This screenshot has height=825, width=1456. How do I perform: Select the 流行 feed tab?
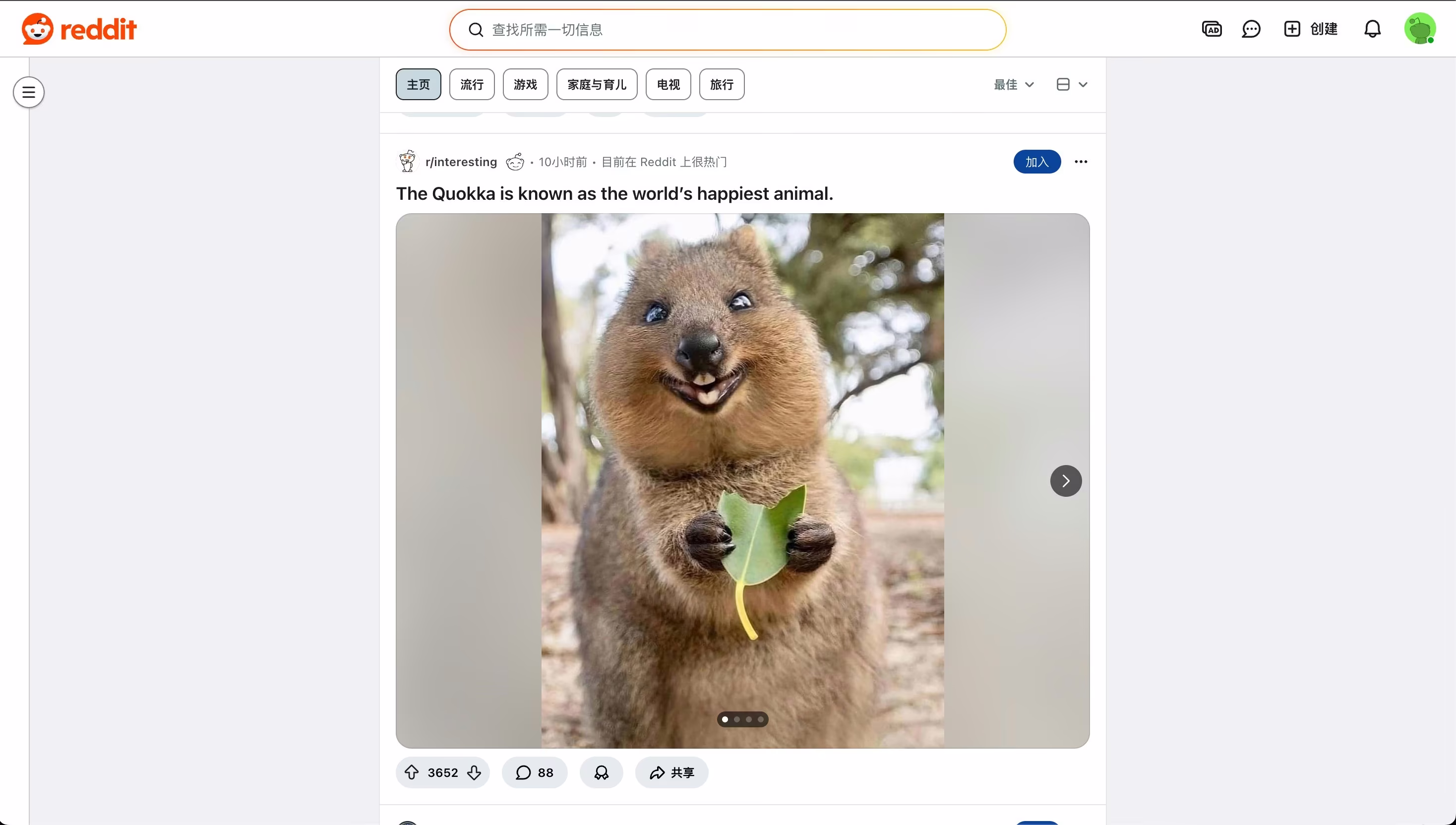coord(472,84)
